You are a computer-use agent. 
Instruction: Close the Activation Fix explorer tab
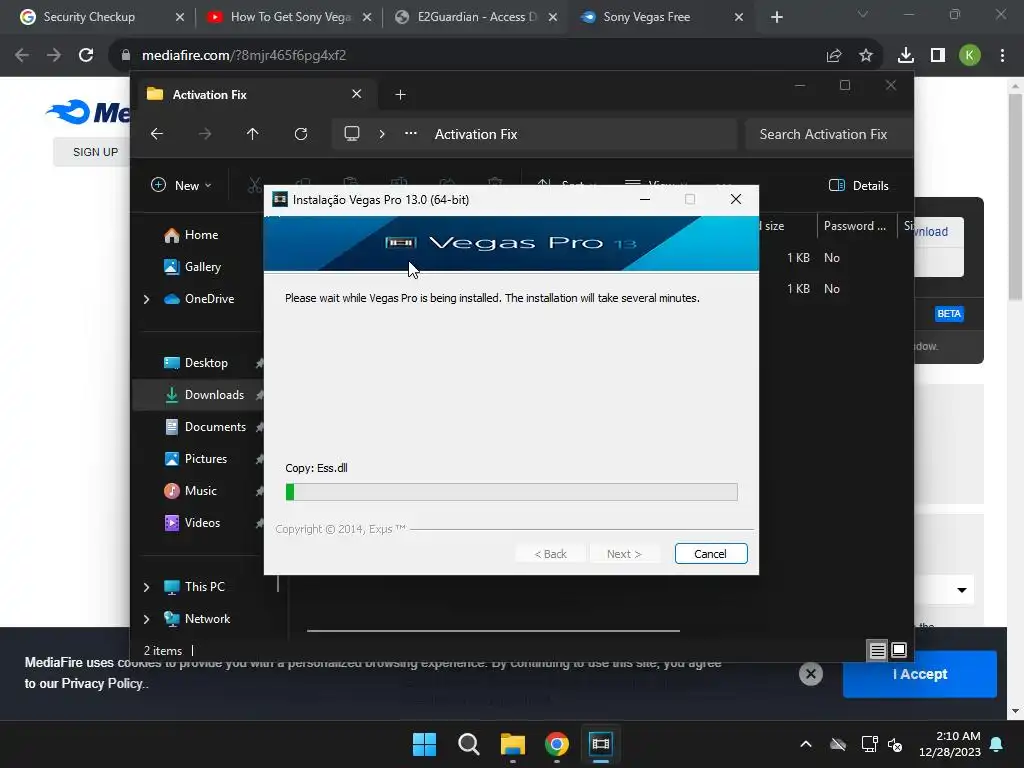coord(357,94)
